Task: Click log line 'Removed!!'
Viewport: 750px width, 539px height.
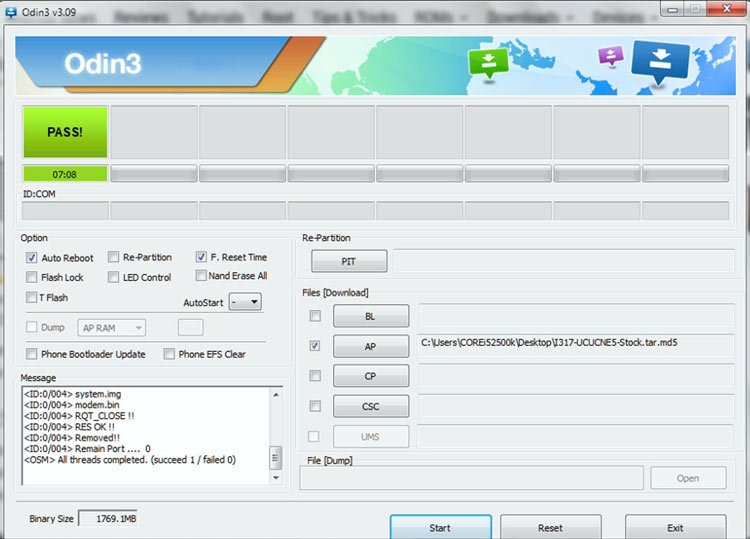Action: pos(72,438)
